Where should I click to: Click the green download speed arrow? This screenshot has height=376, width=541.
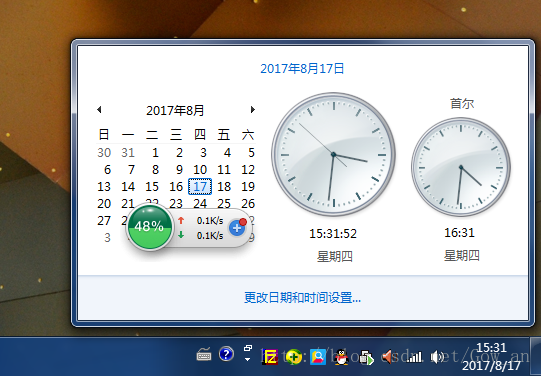pyautogui.click(x=181, y=235)
